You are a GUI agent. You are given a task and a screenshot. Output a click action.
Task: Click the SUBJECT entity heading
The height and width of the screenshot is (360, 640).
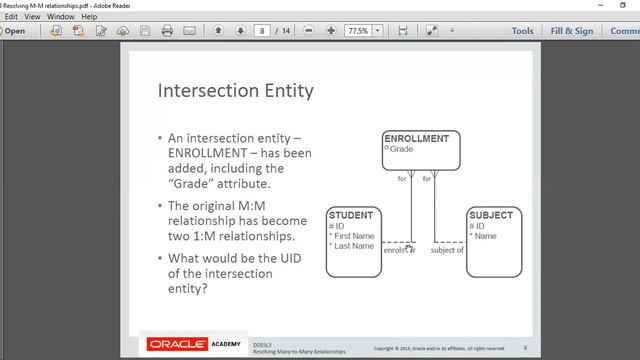pyautogui.click(x=491, y=216)
